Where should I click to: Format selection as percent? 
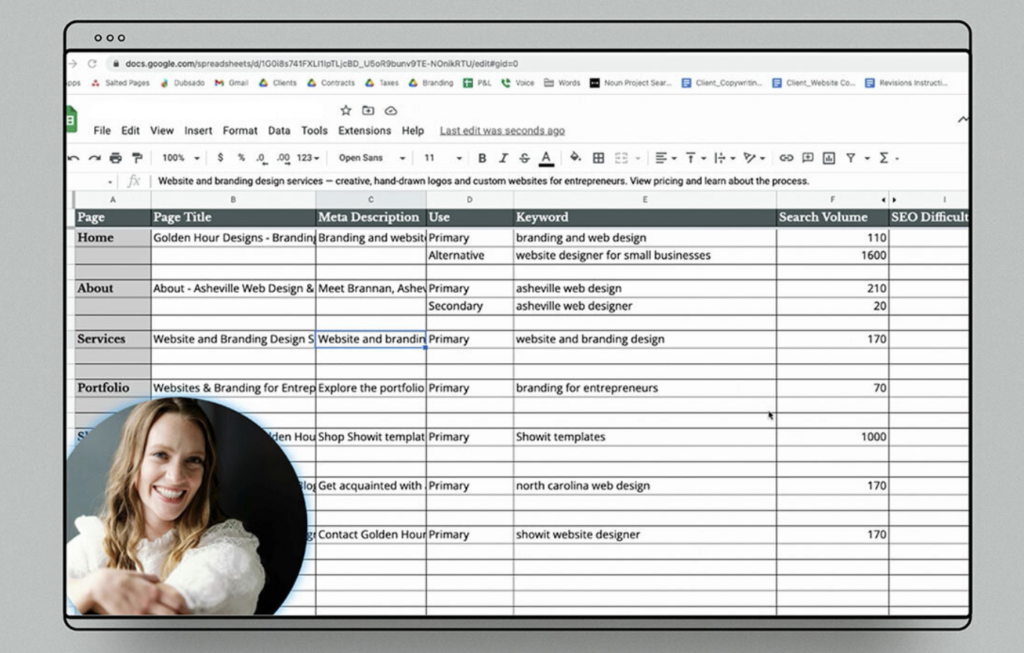pos(241,158)
